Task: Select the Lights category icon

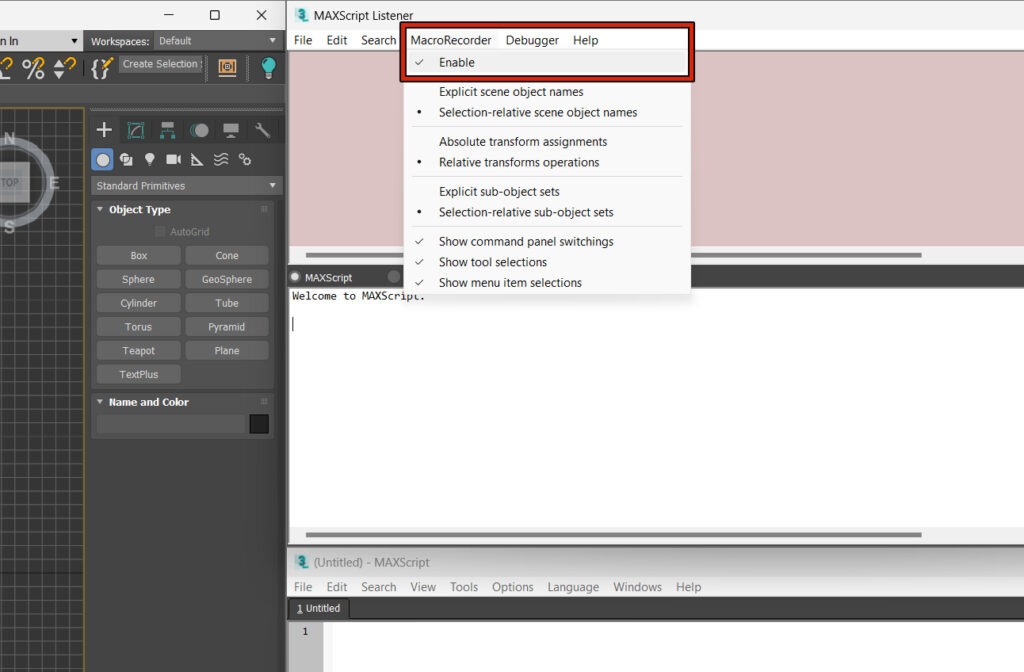Action: [150, 159]
